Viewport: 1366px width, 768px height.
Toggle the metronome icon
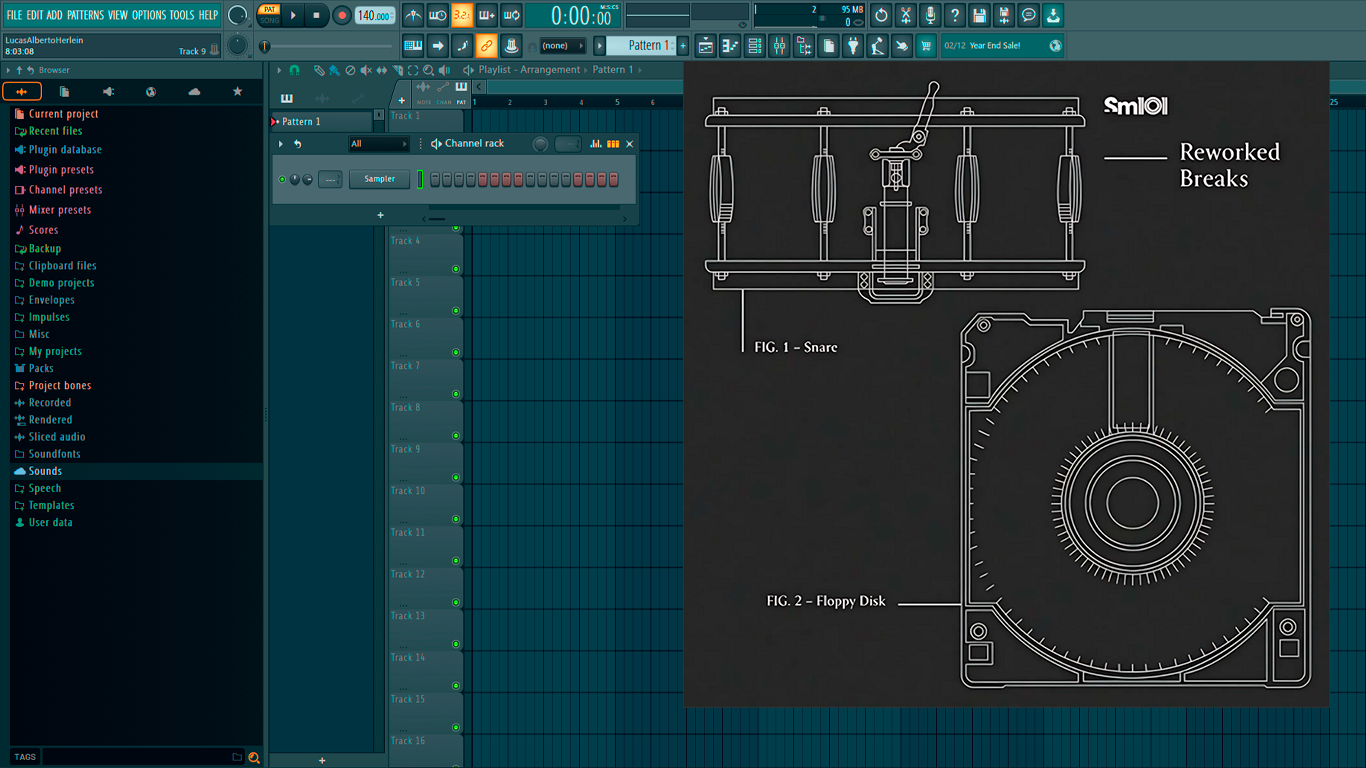(414, 15)
